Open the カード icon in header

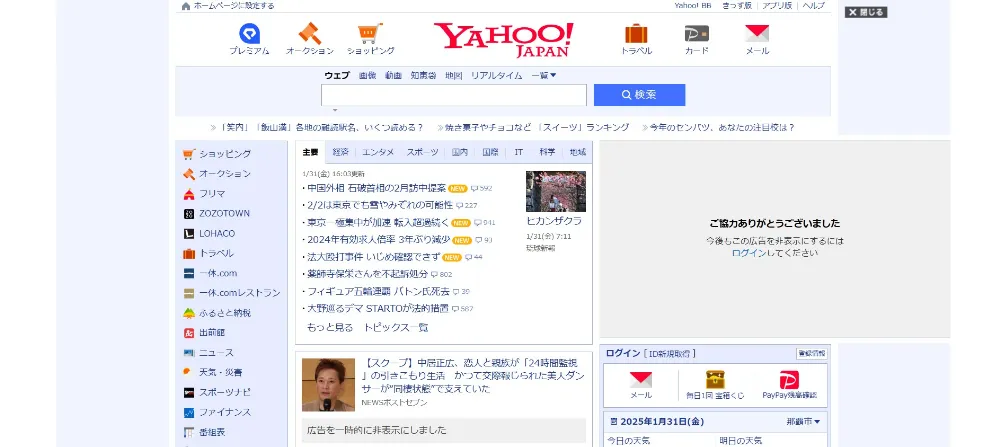[696, 33]
